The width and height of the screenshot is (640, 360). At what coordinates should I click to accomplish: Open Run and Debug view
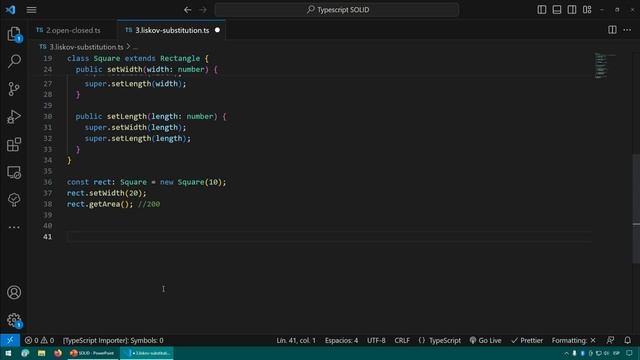pyautogui.click(x=14, y=117)
